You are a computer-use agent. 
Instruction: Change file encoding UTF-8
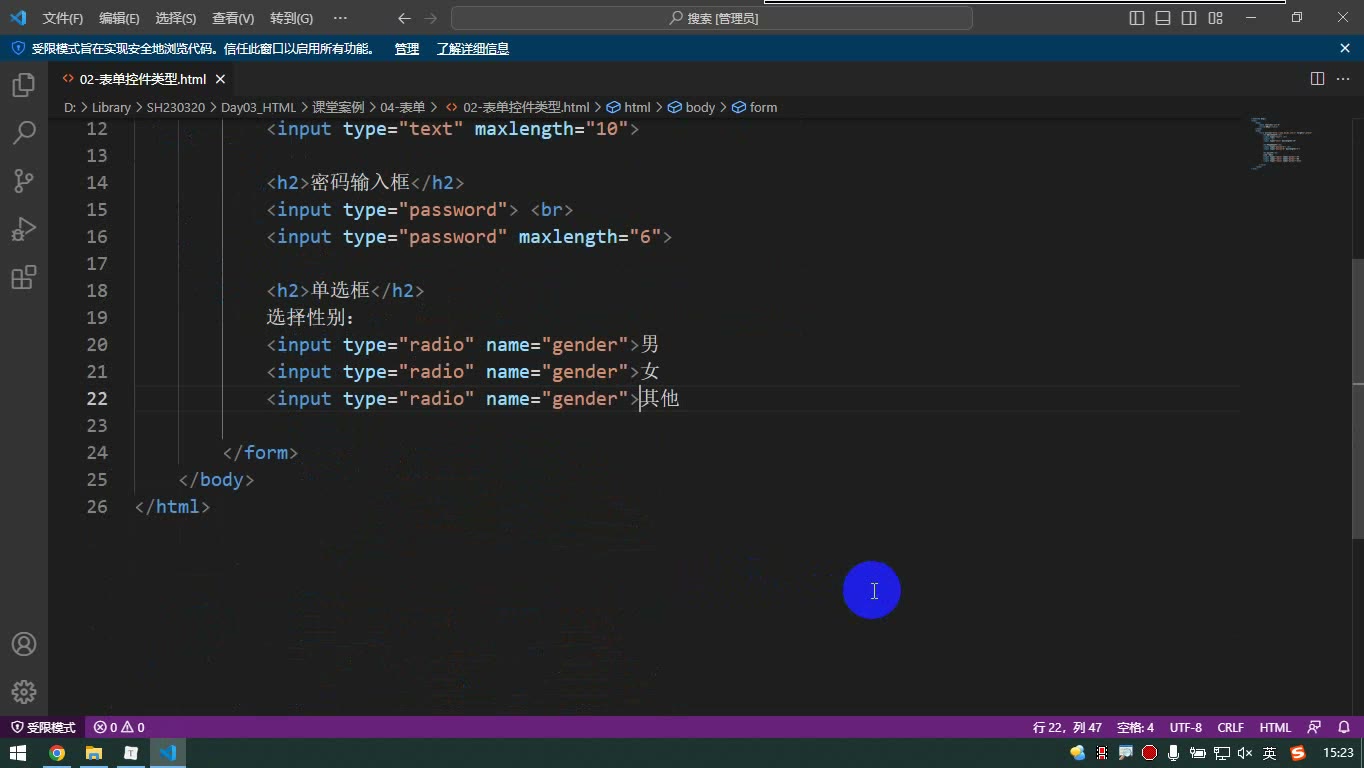[x=1186, y=728]
